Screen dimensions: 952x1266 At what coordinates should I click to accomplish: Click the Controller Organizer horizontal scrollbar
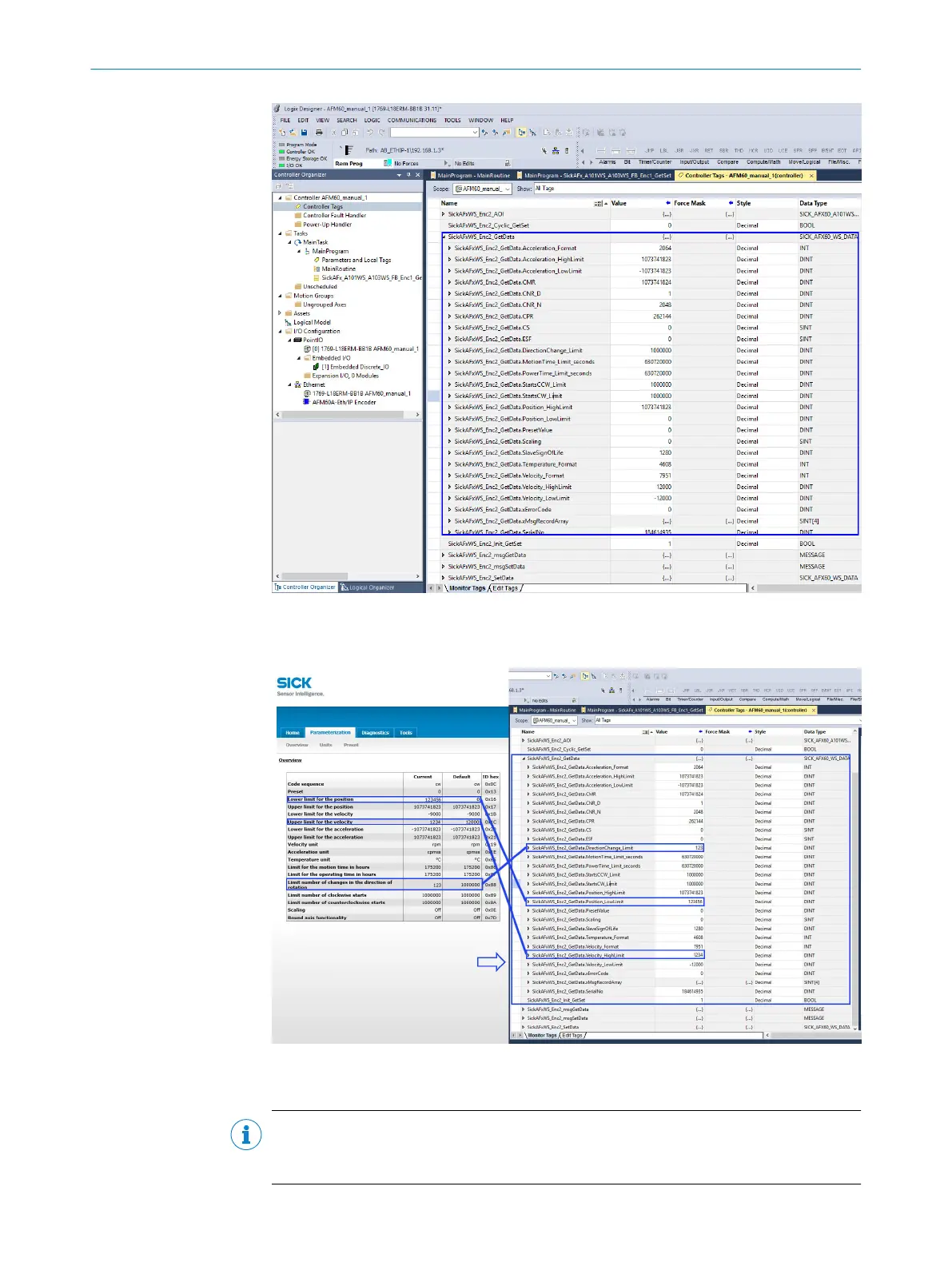point(348,415)
